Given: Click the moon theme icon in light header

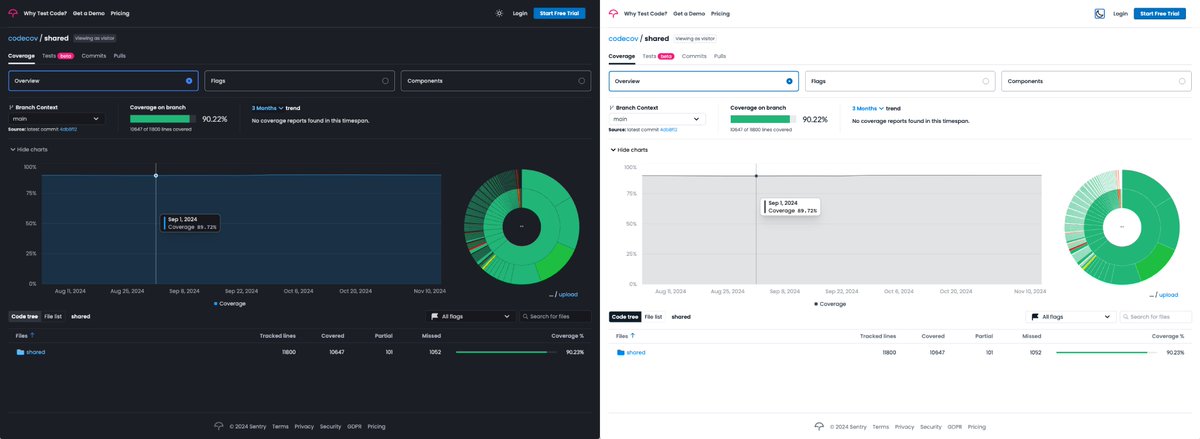Looking at the screenshot, I should [x=1100, y=13].
